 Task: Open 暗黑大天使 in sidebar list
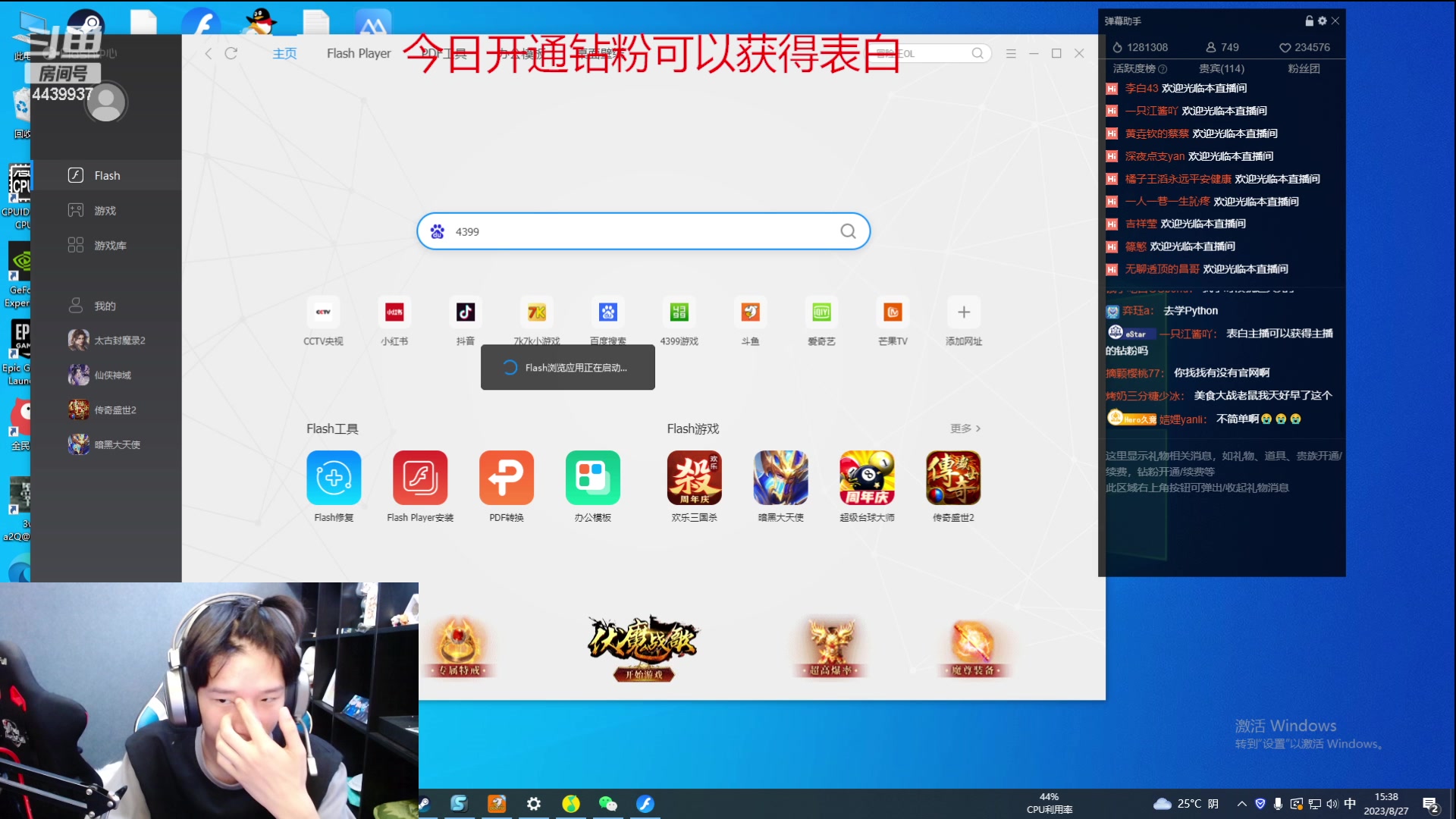(x=106, y=445)
